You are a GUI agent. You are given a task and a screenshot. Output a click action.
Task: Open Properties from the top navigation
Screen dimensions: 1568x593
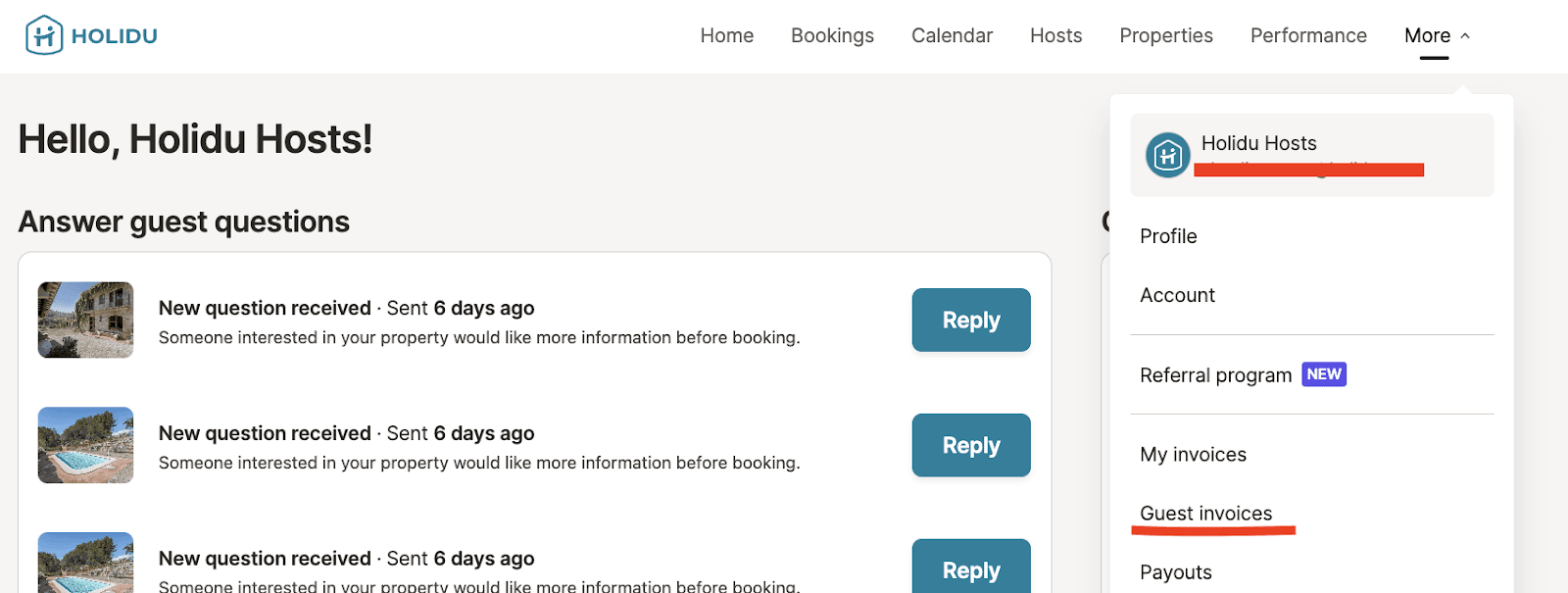click(1165, 35)
